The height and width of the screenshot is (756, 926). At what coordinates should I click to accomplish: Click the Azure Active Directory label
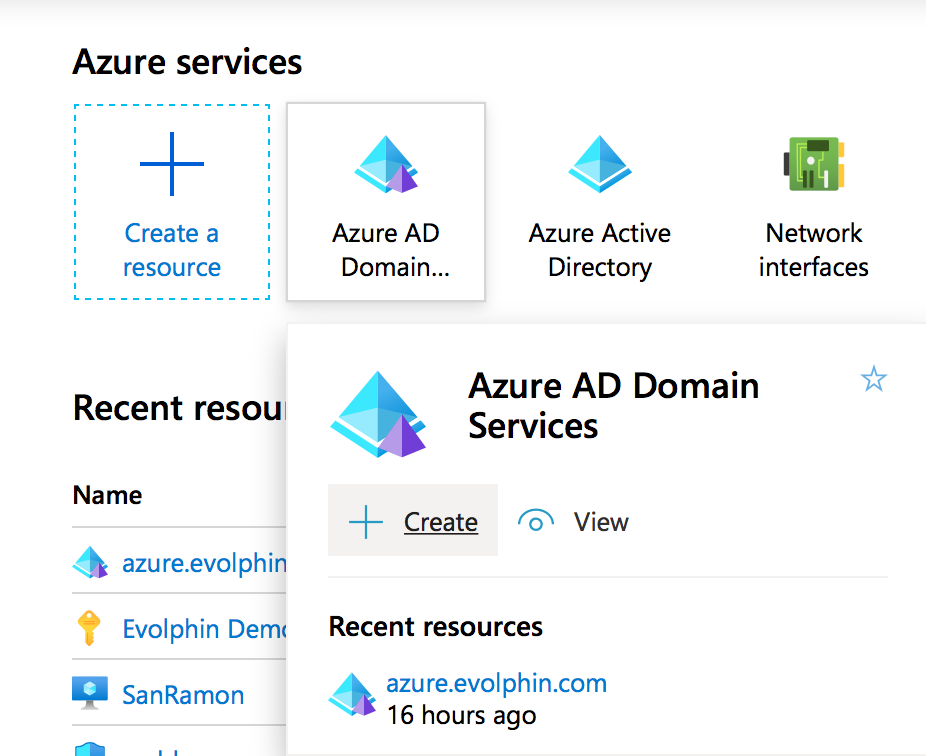click(600, 250)
